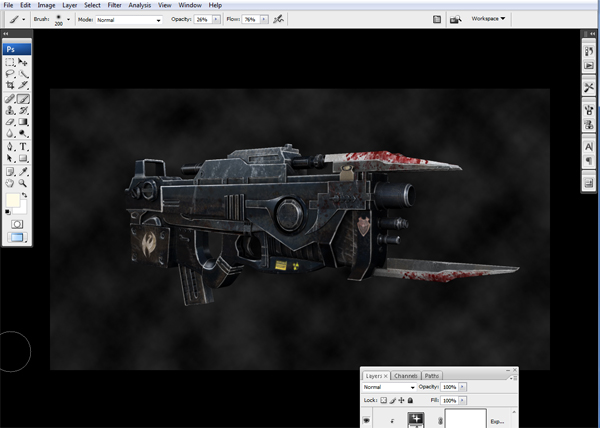Select the Rectangle shape tool
Screen dimensions: 600x428
pos(23,158)
